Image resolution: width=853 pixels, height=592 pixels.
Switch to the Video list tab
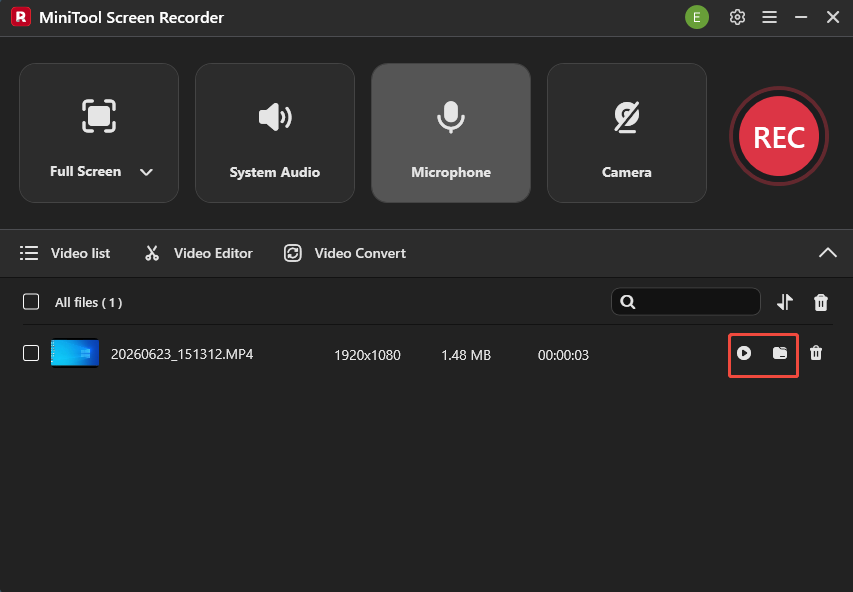[65, 253]
